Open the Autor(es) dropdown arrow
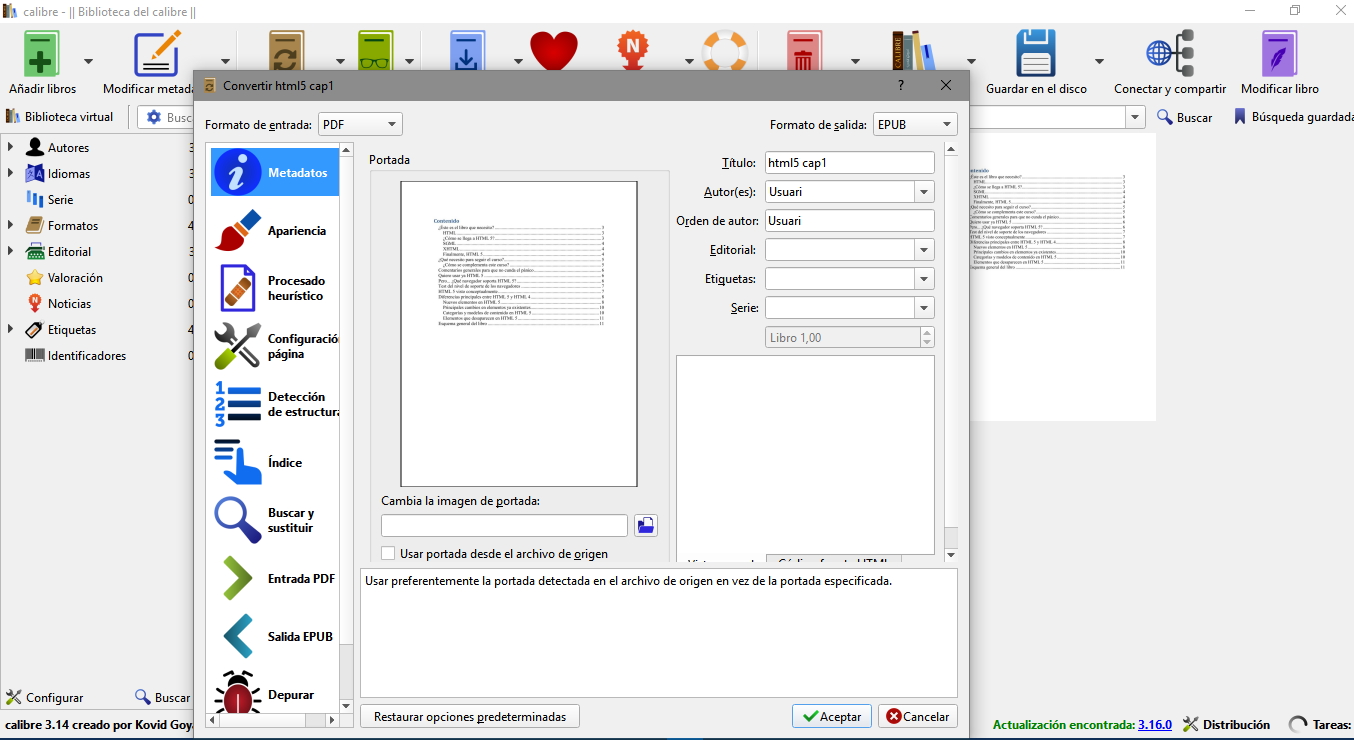Viewport: 1354px width, 740px height. click(924, 192)
